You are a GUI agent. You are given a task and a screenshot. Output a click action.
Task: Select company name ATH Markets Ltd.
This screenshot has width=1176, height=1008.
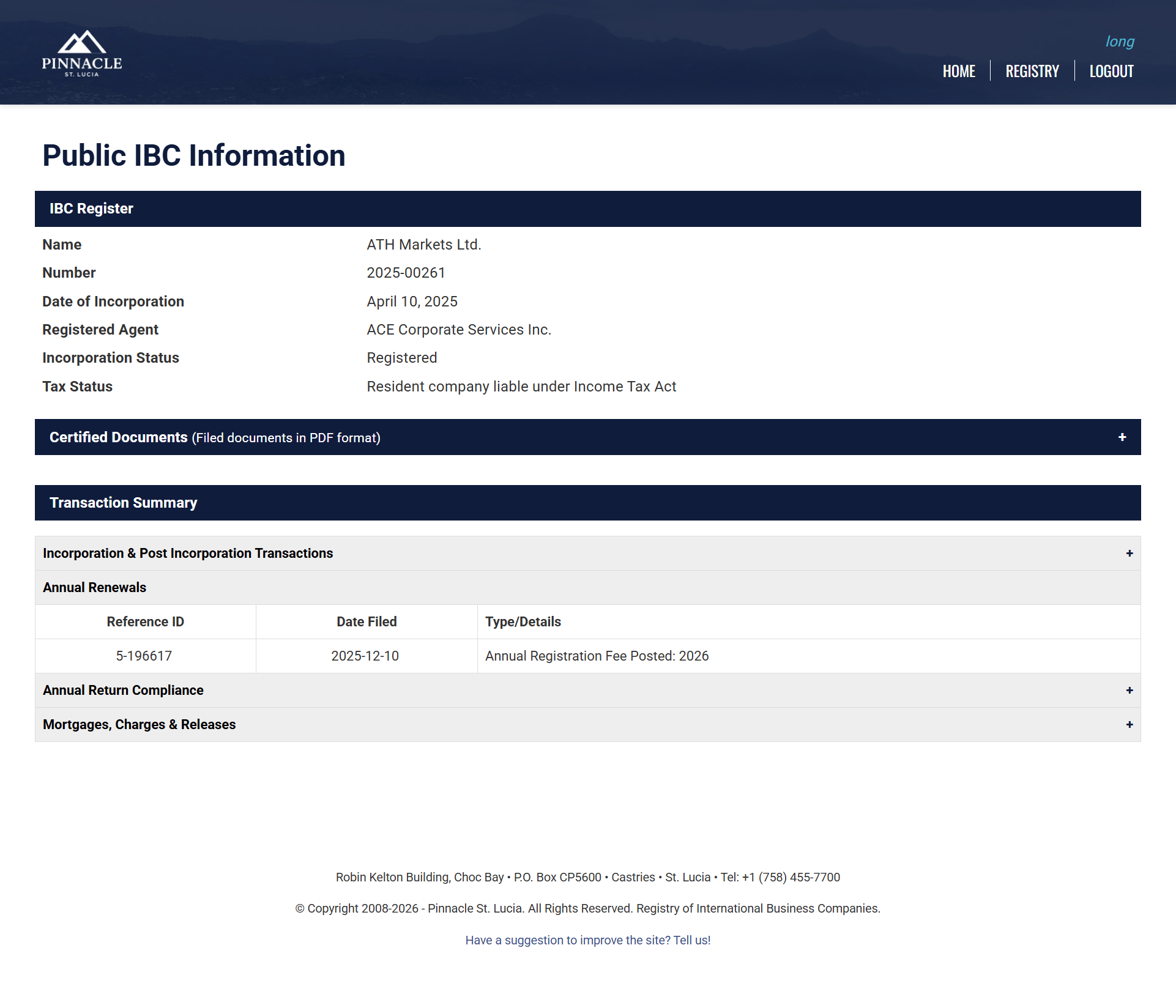point(424,245)
